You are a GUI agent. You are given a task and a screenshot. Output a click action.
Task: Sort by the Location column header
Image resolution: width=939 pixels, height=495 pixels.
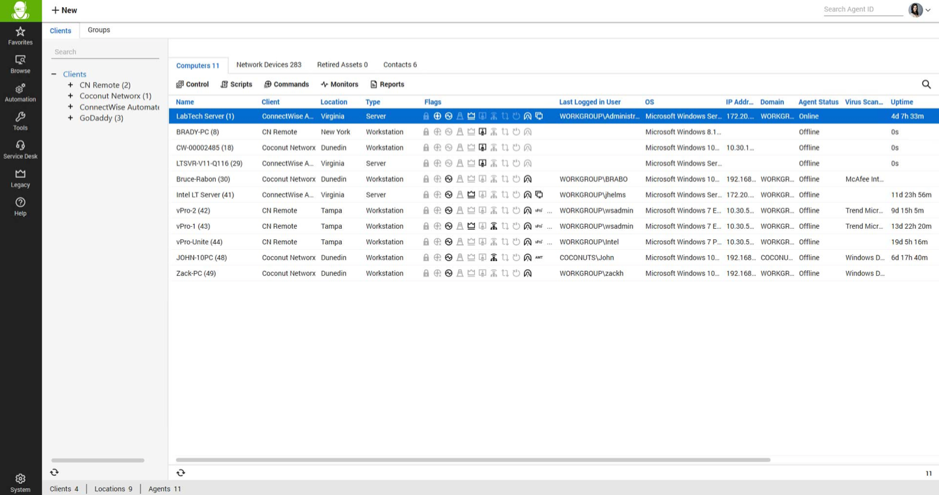[334, 102]
